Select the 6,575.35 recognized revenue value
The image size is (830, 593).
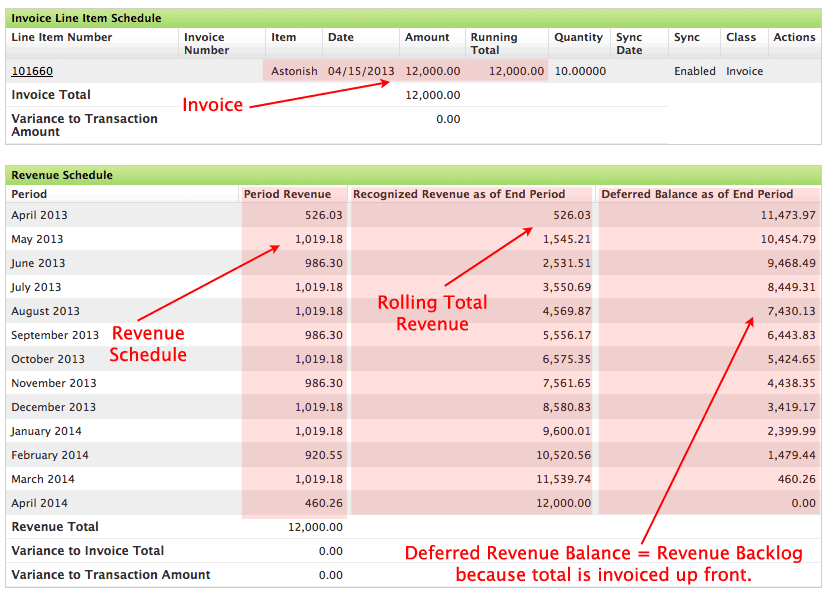pos(566,359)
